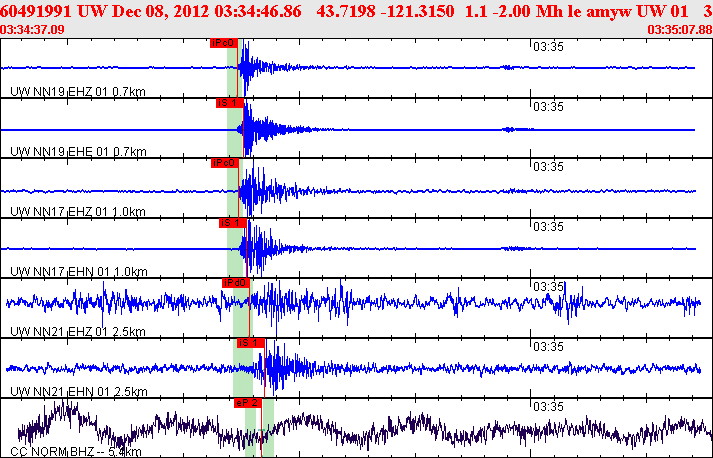This screenshot has width=713, height=458.
Task: Click the UW NN21 EHN channel label
Action: (x=63, y=392)
